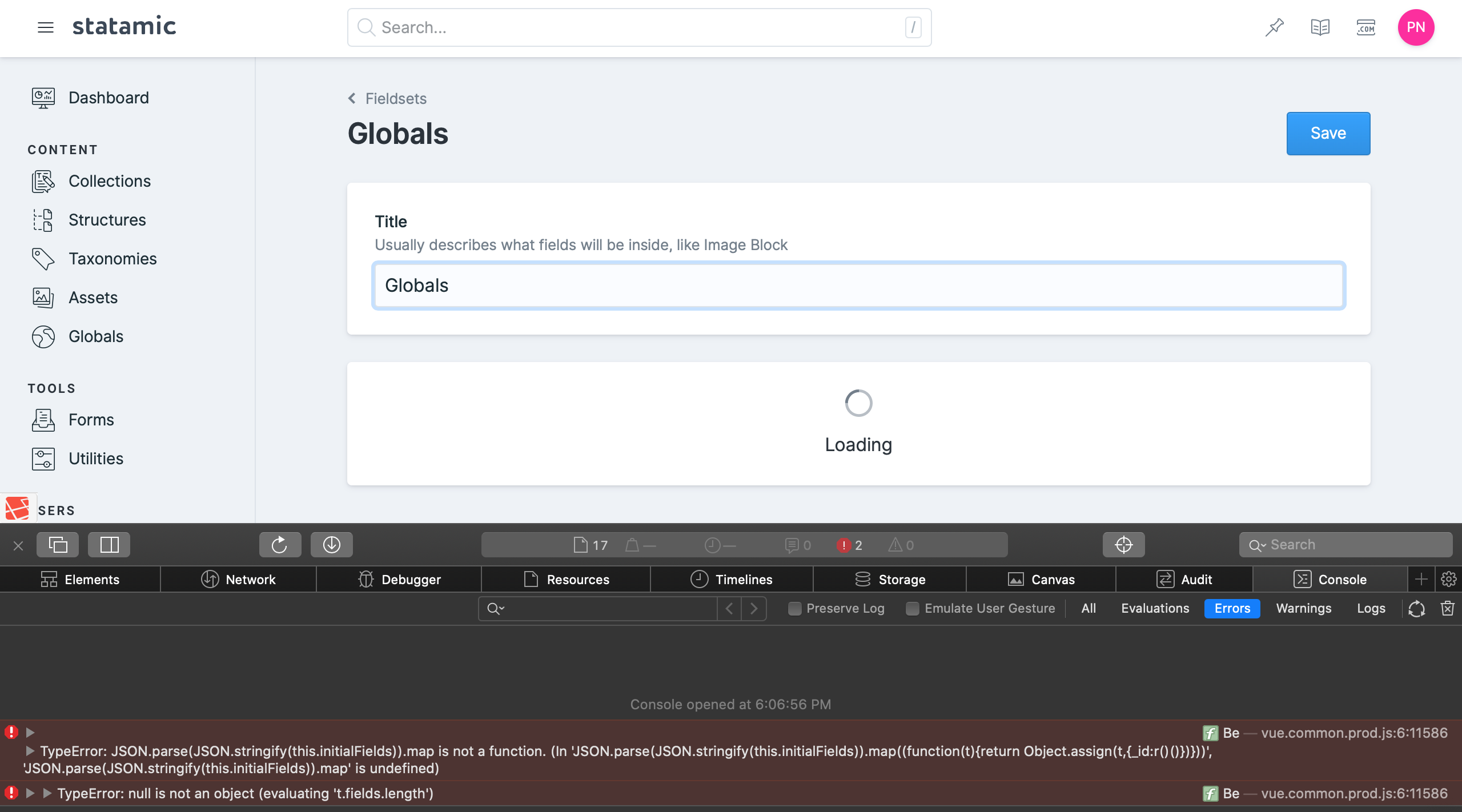1462x812 pixels.
Task: Focus the inspector Search field
Action: (x=1345, y=545)
